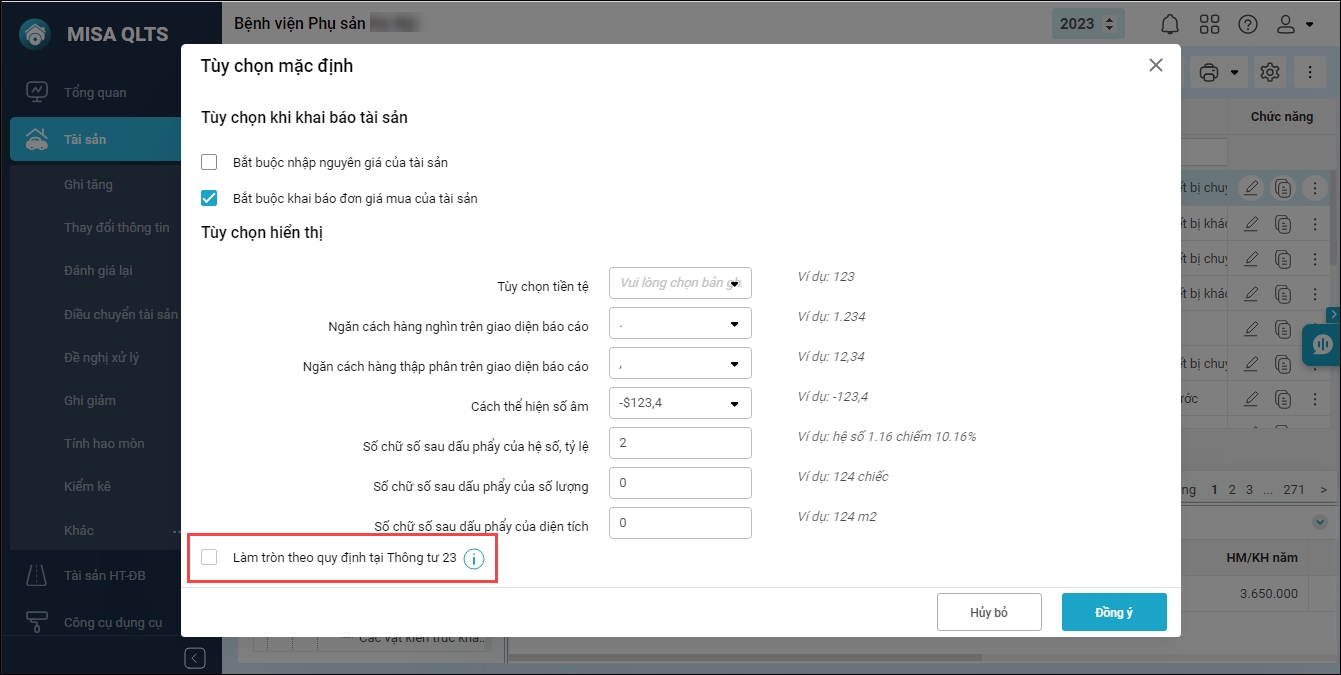Select Tính hao mòn menu item
The width and height of the screenshot is (1341, 675).
point(104,443)
